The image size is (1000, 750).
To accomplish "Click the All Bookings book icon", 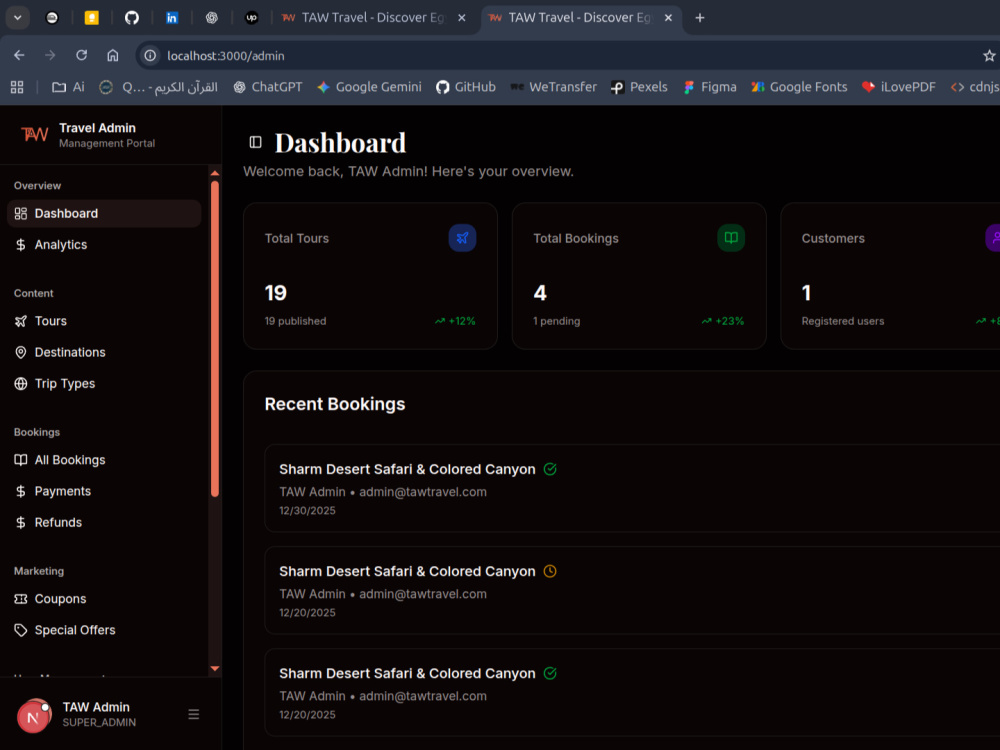I will pos(21,460).
